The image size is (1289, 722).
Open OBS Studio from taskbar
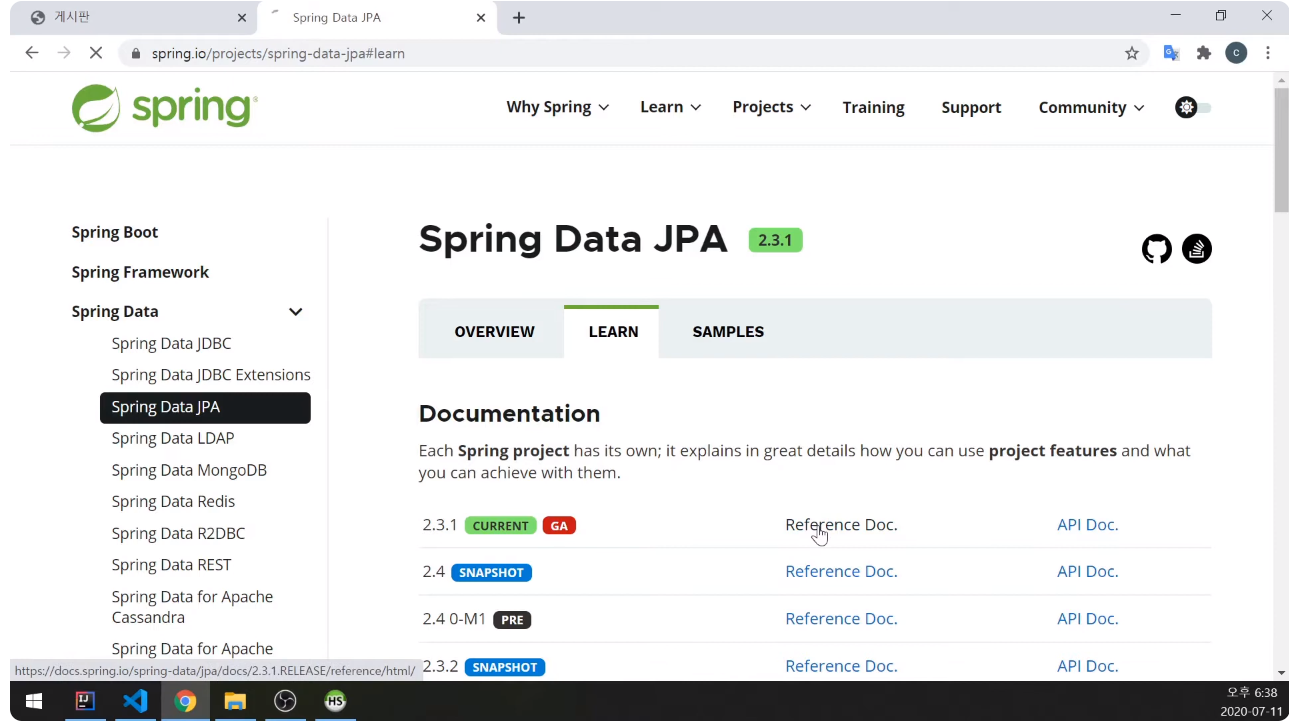(285, 701)
